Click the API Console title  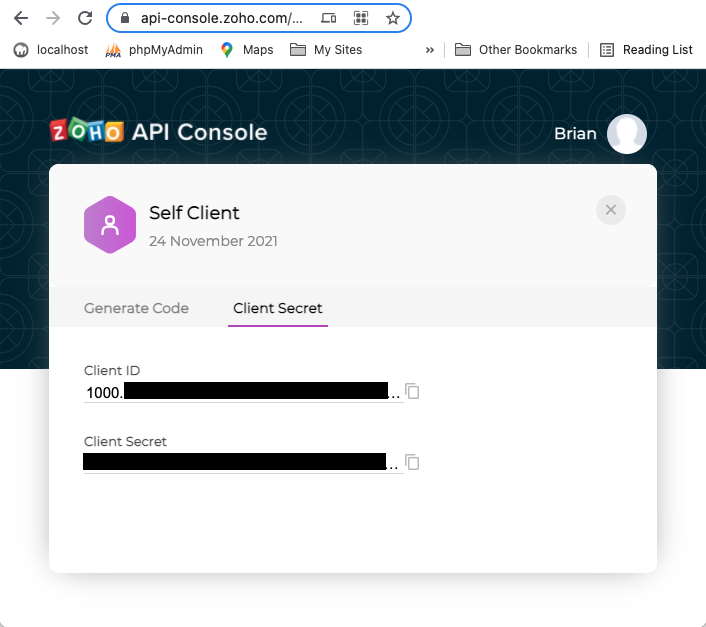(199, 132)
